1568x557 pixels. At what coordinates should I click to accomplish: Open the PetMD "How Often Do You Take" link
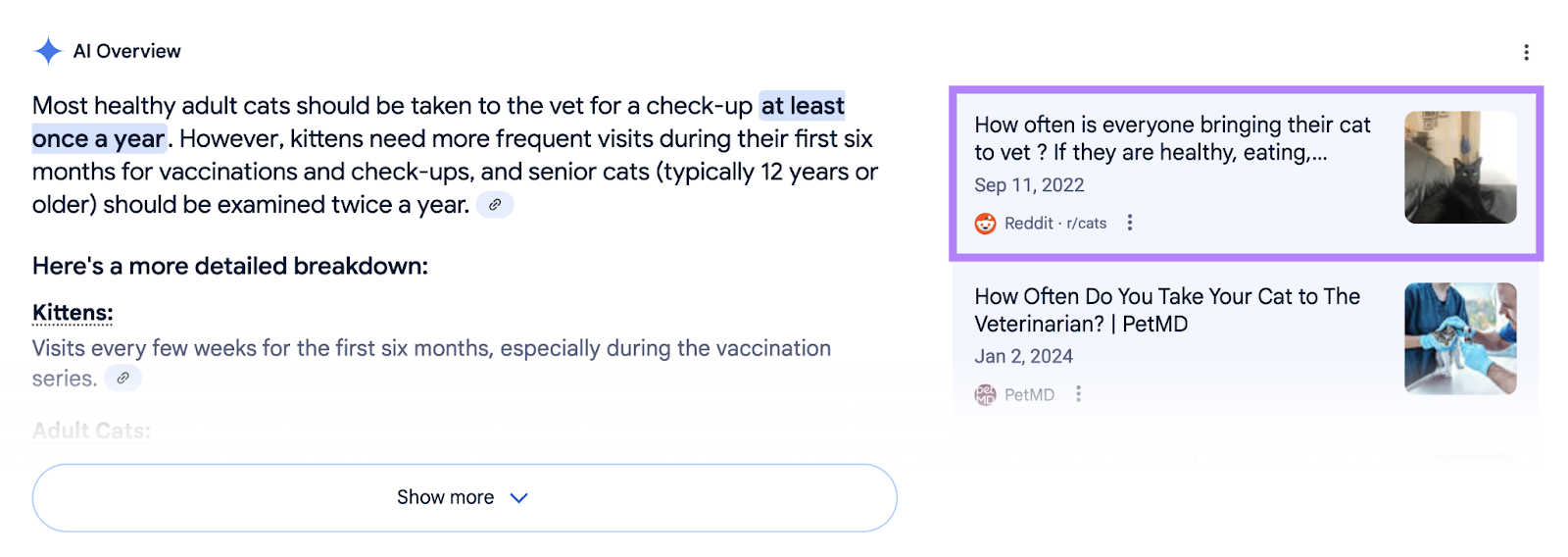pyautogui.click(x=1167, y=310)
